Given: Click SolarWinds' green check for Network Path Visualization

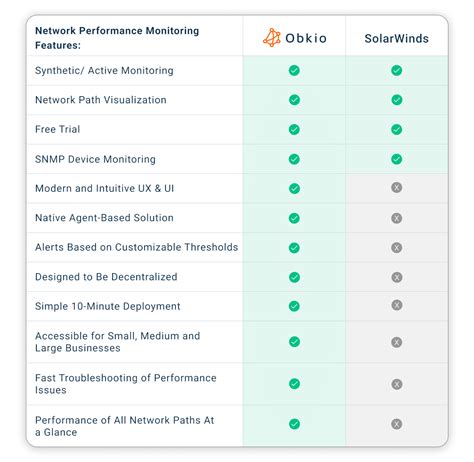Looking at the screenshot, I should tap(397, 100).
